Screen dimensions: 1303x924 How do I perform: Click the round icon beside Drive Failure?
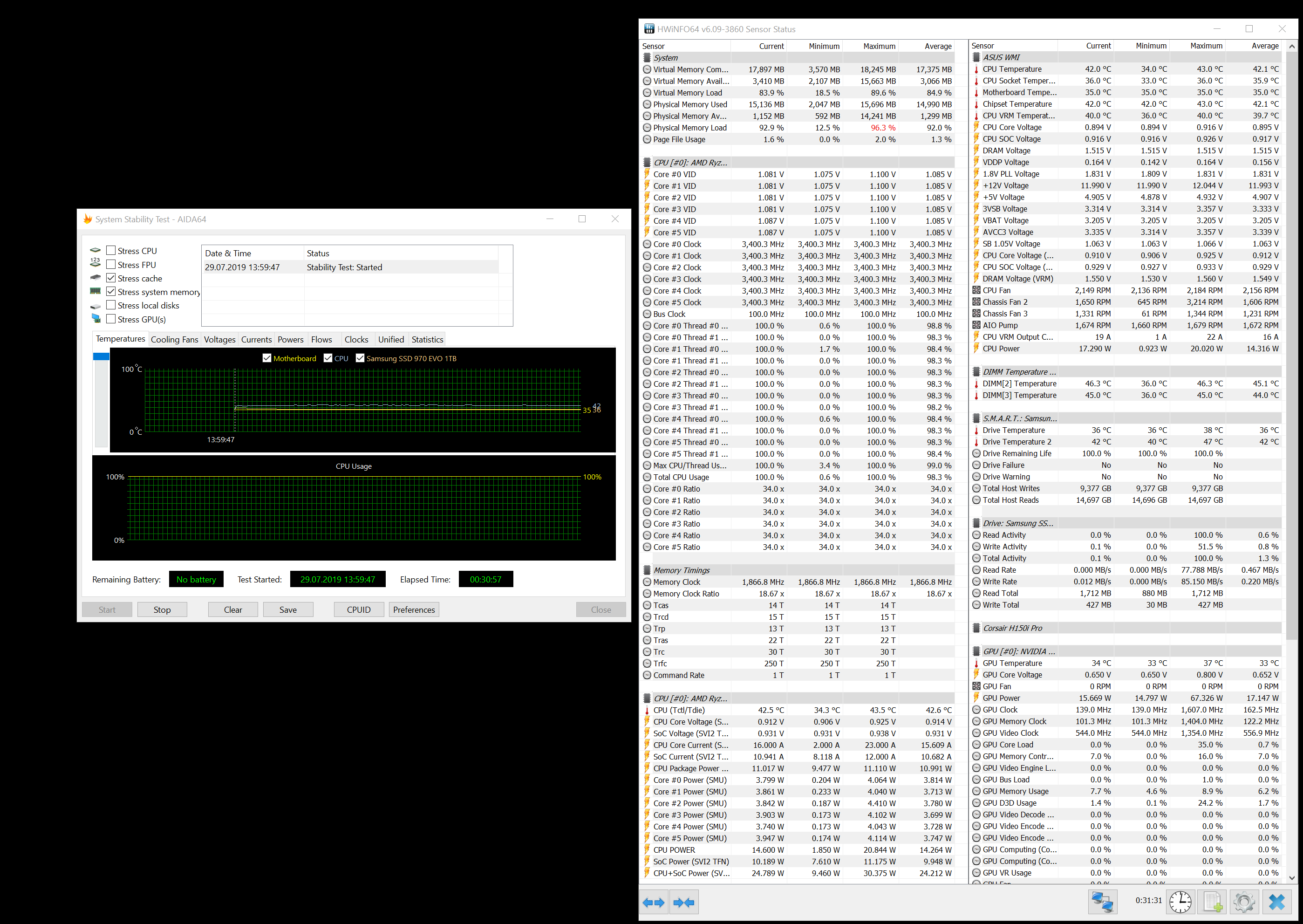click(x=976, y=465)
